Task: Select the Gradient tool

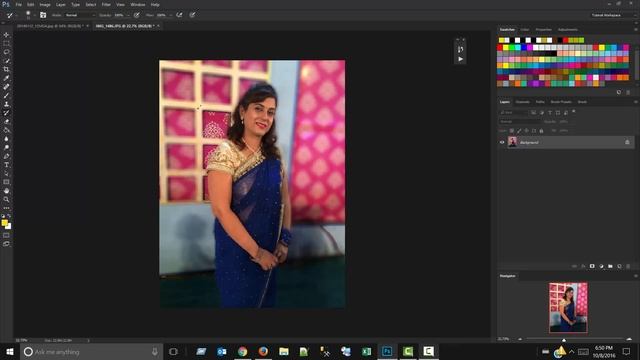Action: coord(6,130)
